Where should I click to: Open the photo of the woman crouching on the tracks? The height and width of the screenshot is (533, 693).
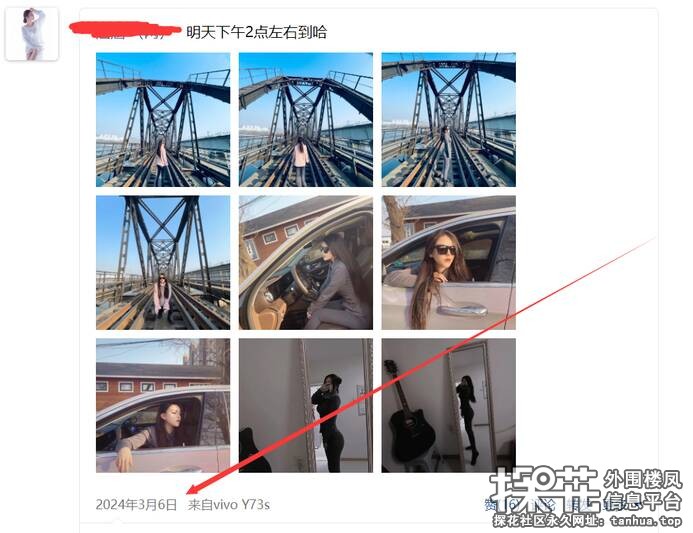coord(163,263)
